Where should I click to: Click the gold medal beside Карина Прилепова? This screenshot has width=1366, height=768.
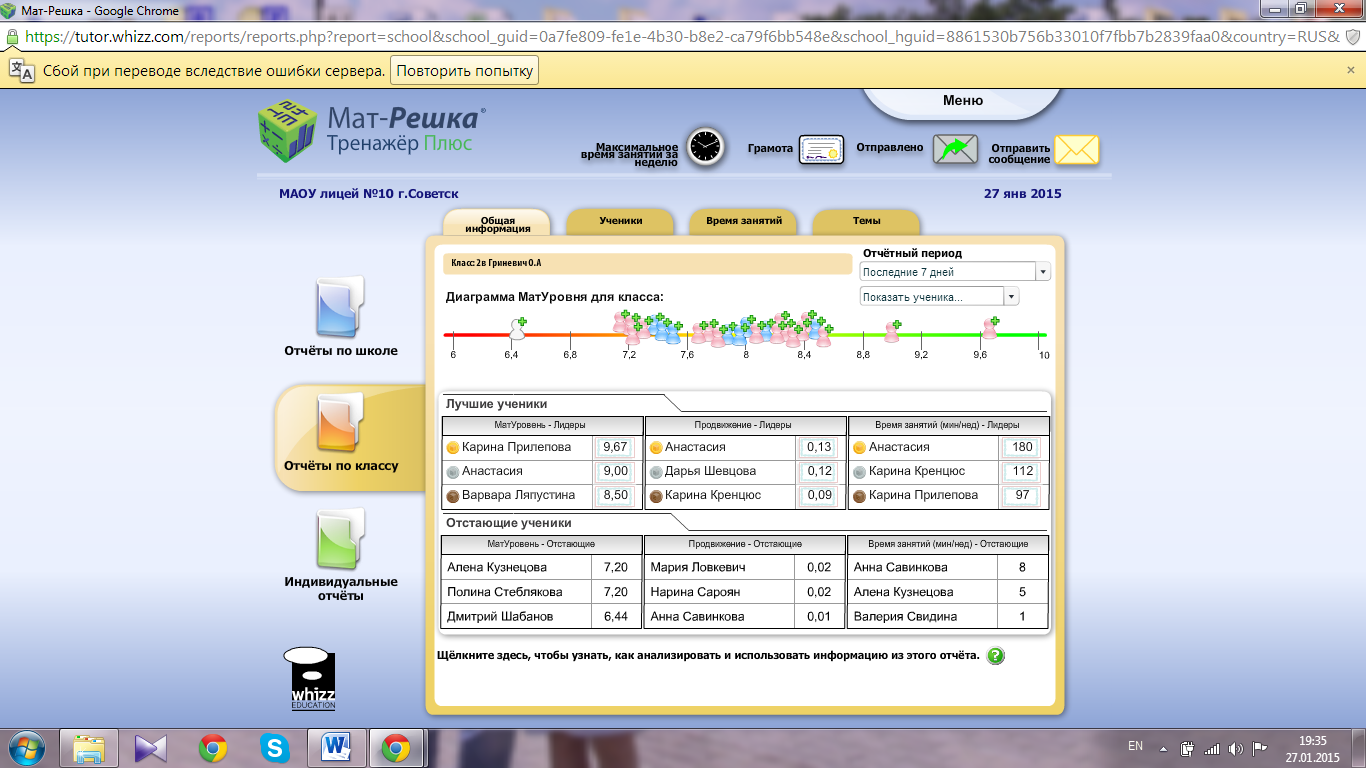(x=453, y=448)
